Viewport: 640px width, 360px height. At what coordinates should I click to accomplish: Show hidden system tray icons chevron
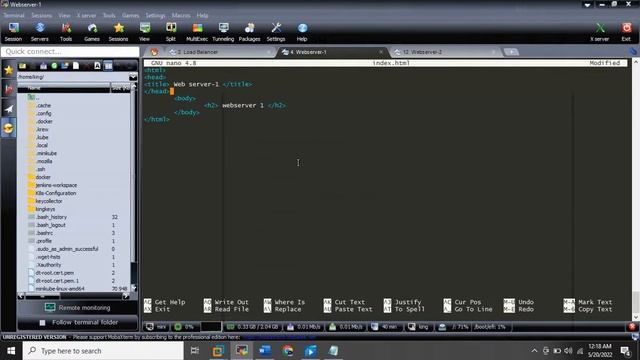click(x=534, y=351)
